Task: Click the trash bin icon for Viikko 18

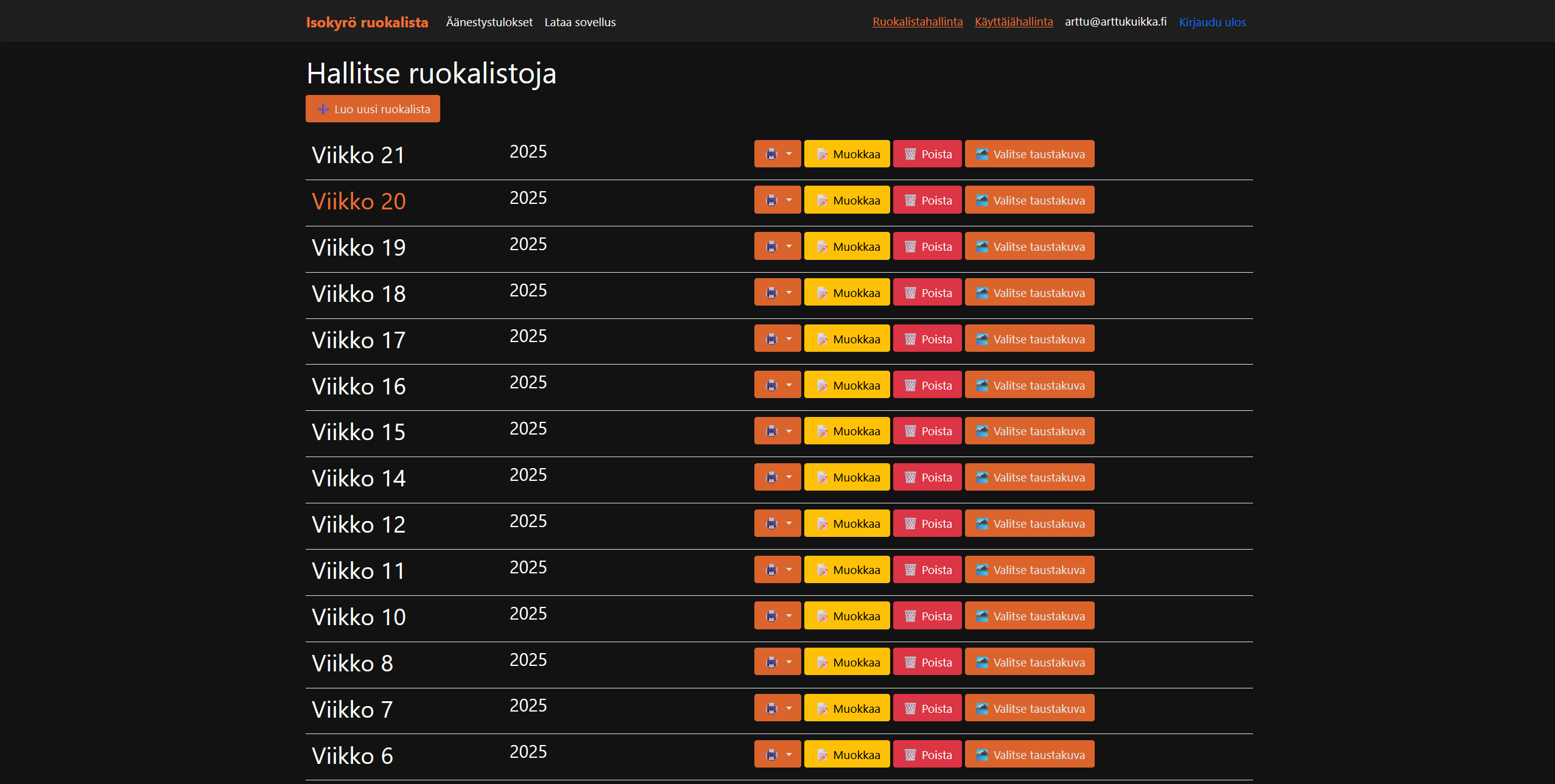Action: click(910, 293)
